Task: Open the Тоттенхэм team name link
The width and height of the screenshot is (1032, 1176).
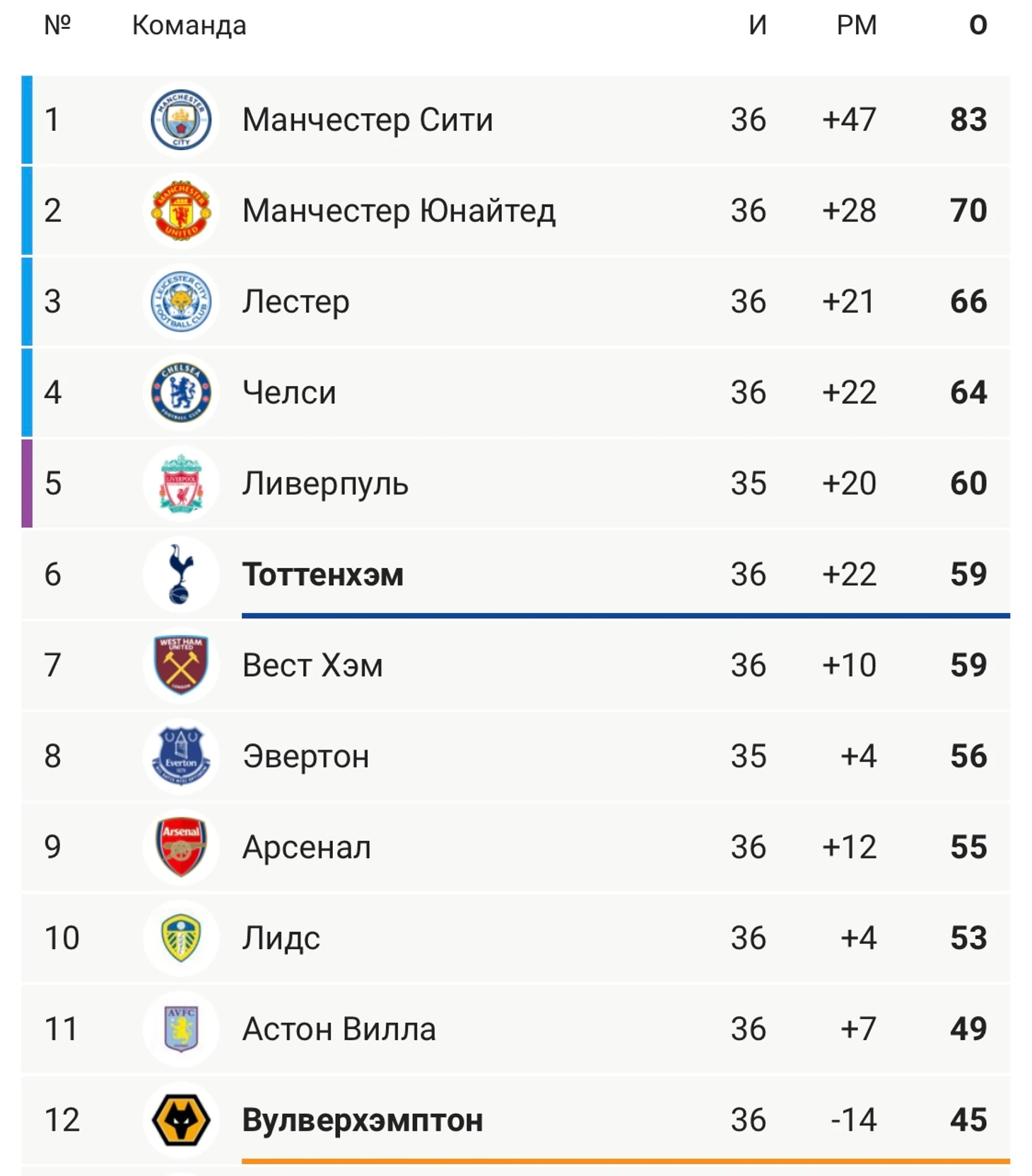Action: click(x=323, y=574)
